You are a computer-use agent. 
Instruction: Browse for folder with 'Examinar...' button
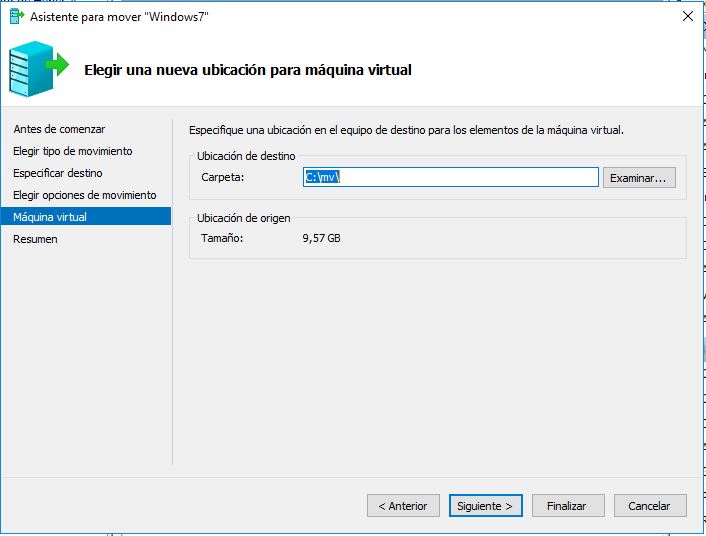pos(639,178)
